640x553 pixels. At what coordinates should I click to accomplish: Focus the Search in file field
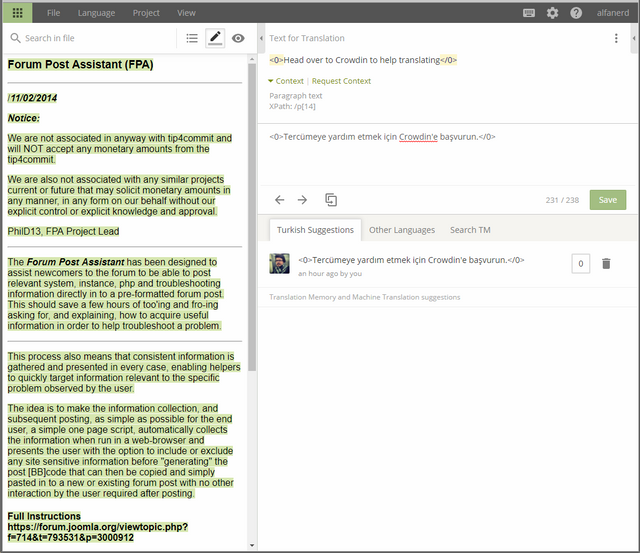(98, 38)
